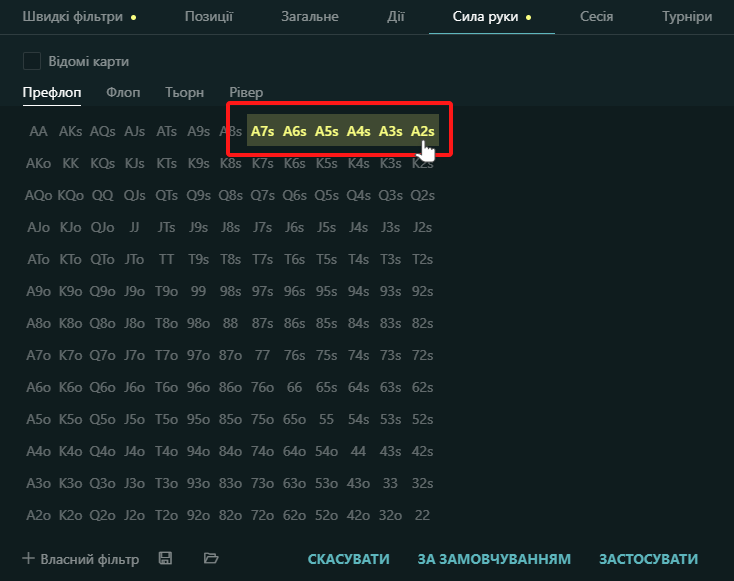Open the Загальне tab
734x581 pixels.
pos(310,17)
